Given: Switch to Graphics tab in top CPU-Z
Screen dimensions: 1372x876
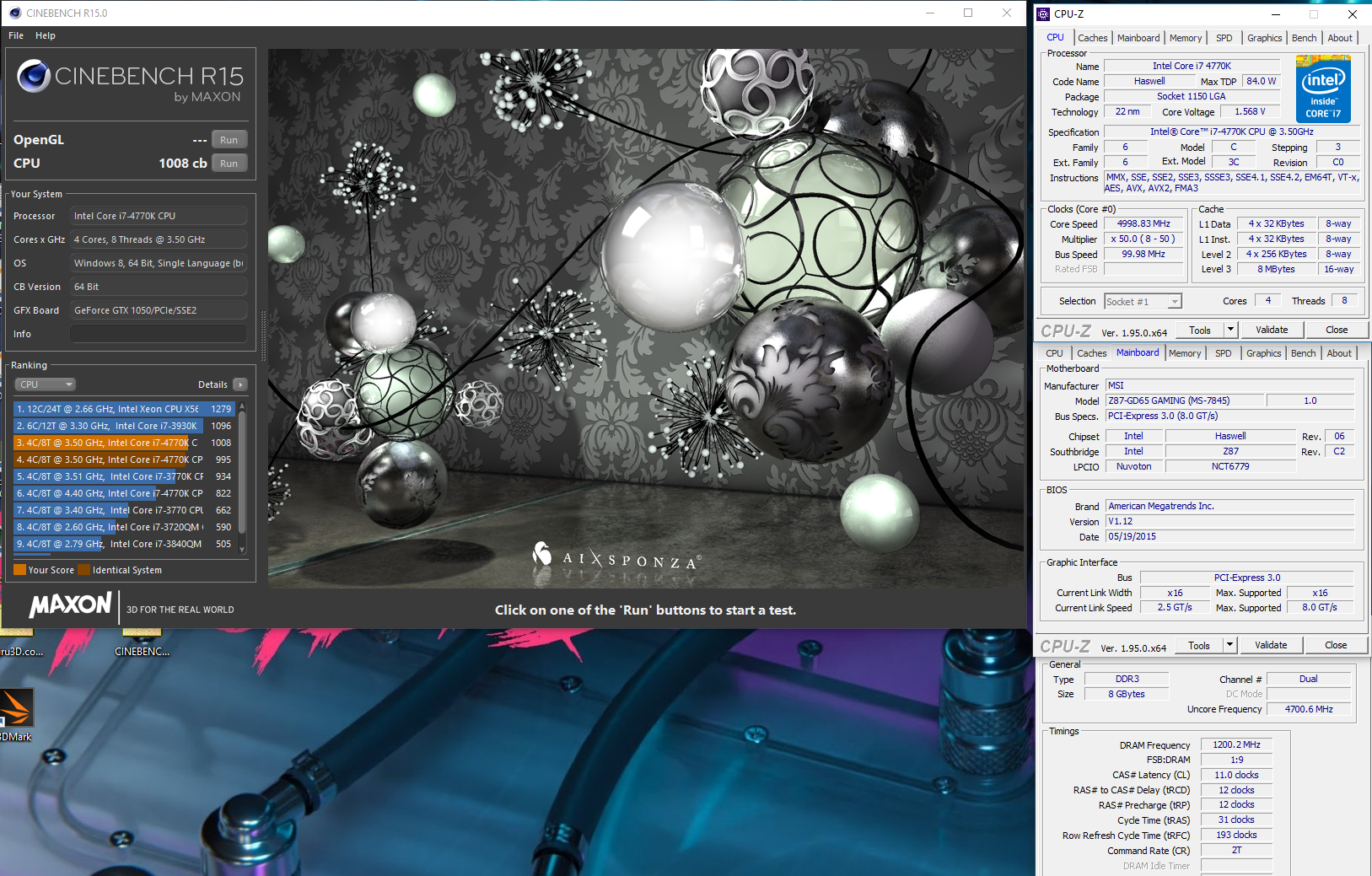Looking at the screenshot, I should click(x=1264, y=38).
